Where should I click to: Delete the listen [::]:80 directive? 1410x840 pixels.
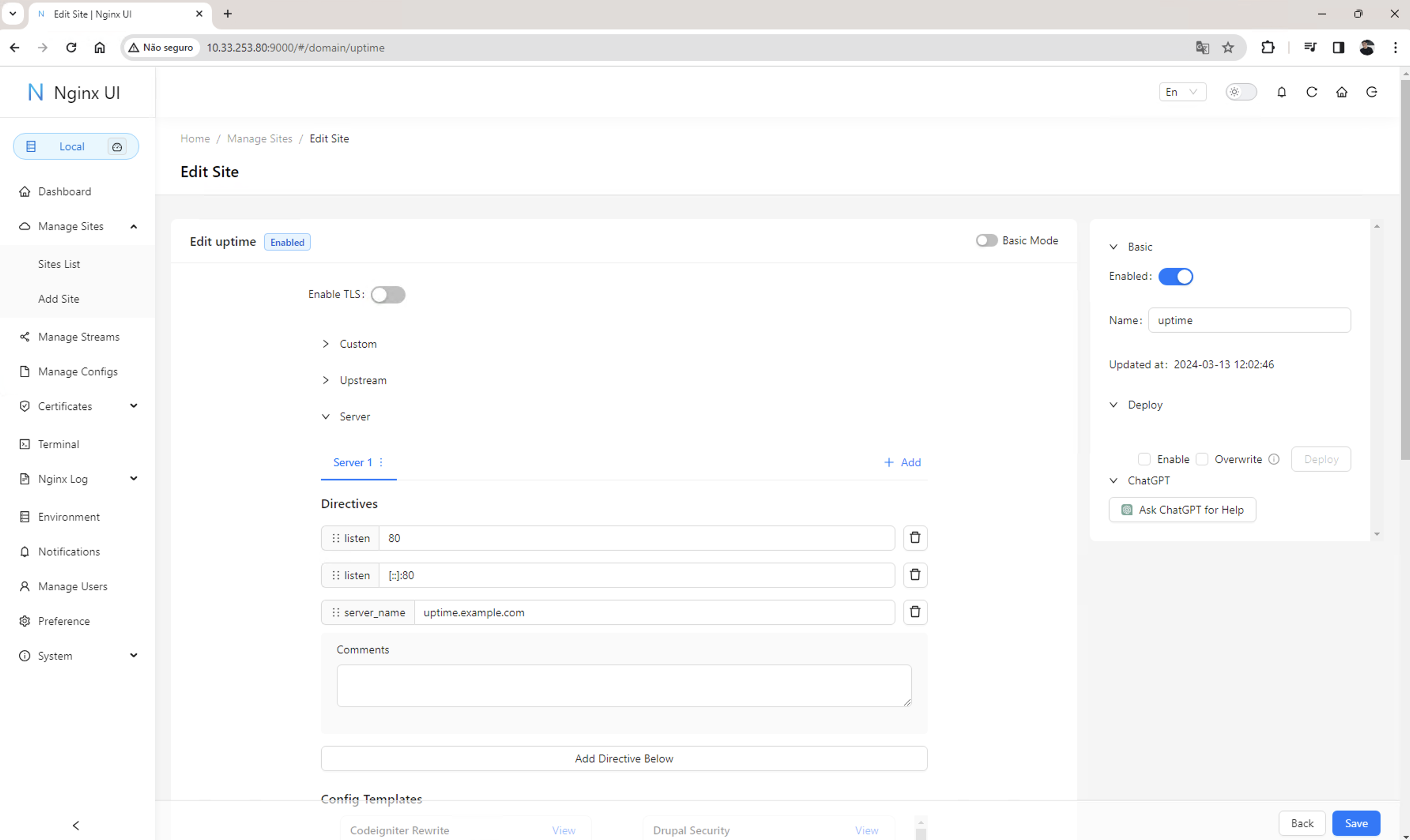pos(915,575)
